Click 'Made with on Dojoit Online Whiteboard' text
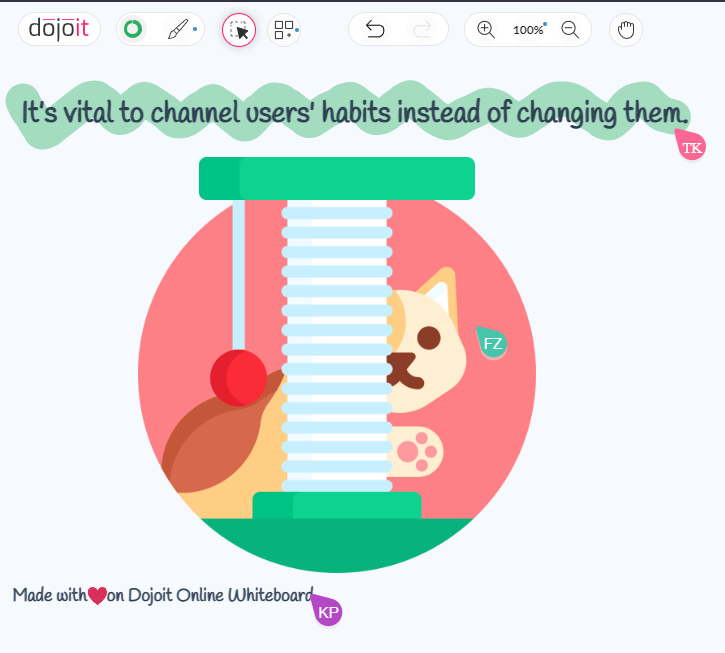This screenshot has width=725, height=653. 163,595
